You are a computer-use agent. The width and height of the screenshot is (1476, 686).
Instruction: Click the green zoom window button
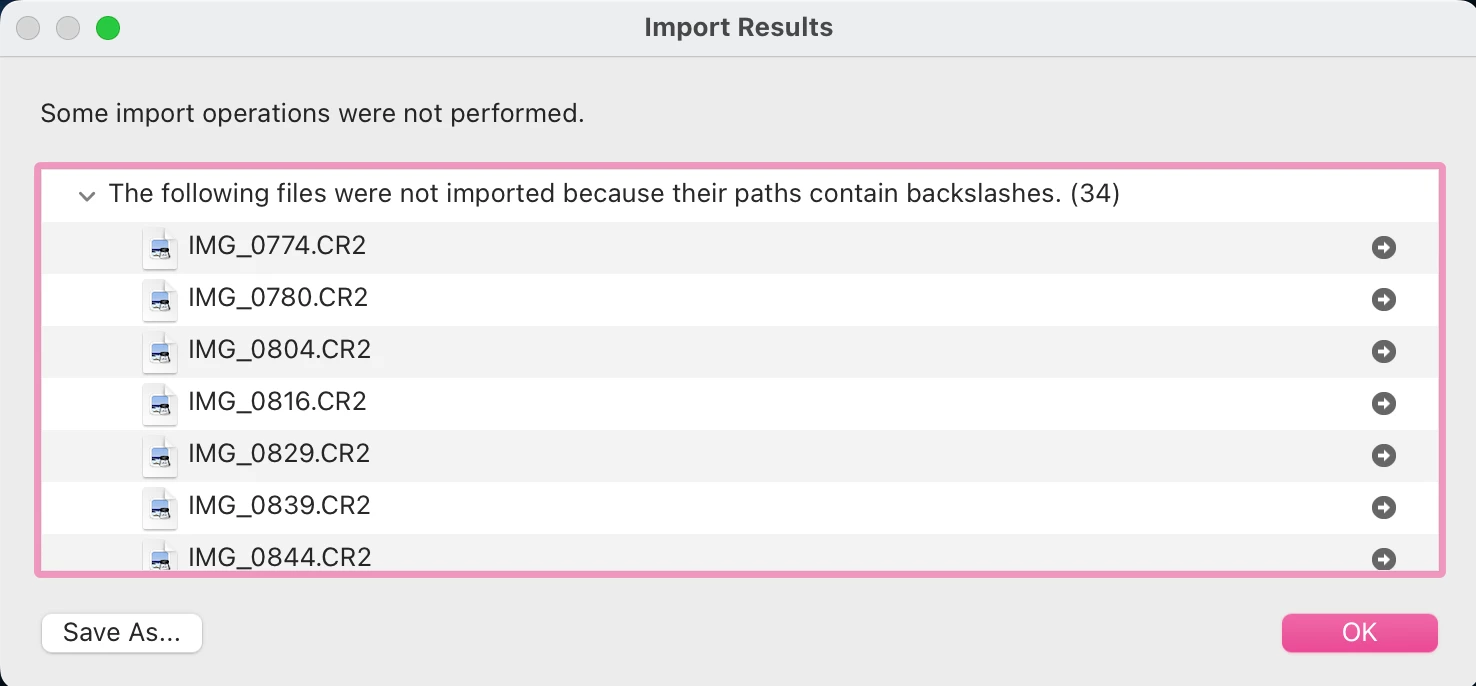coord(108,28)
